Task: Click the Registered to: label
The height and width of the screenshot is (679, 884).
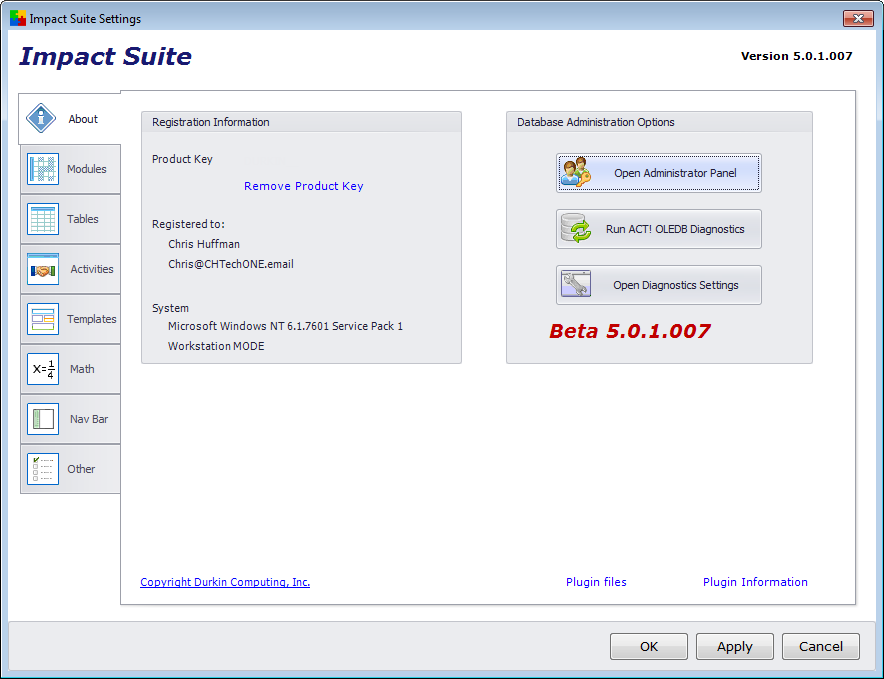Action: [188, 224]
